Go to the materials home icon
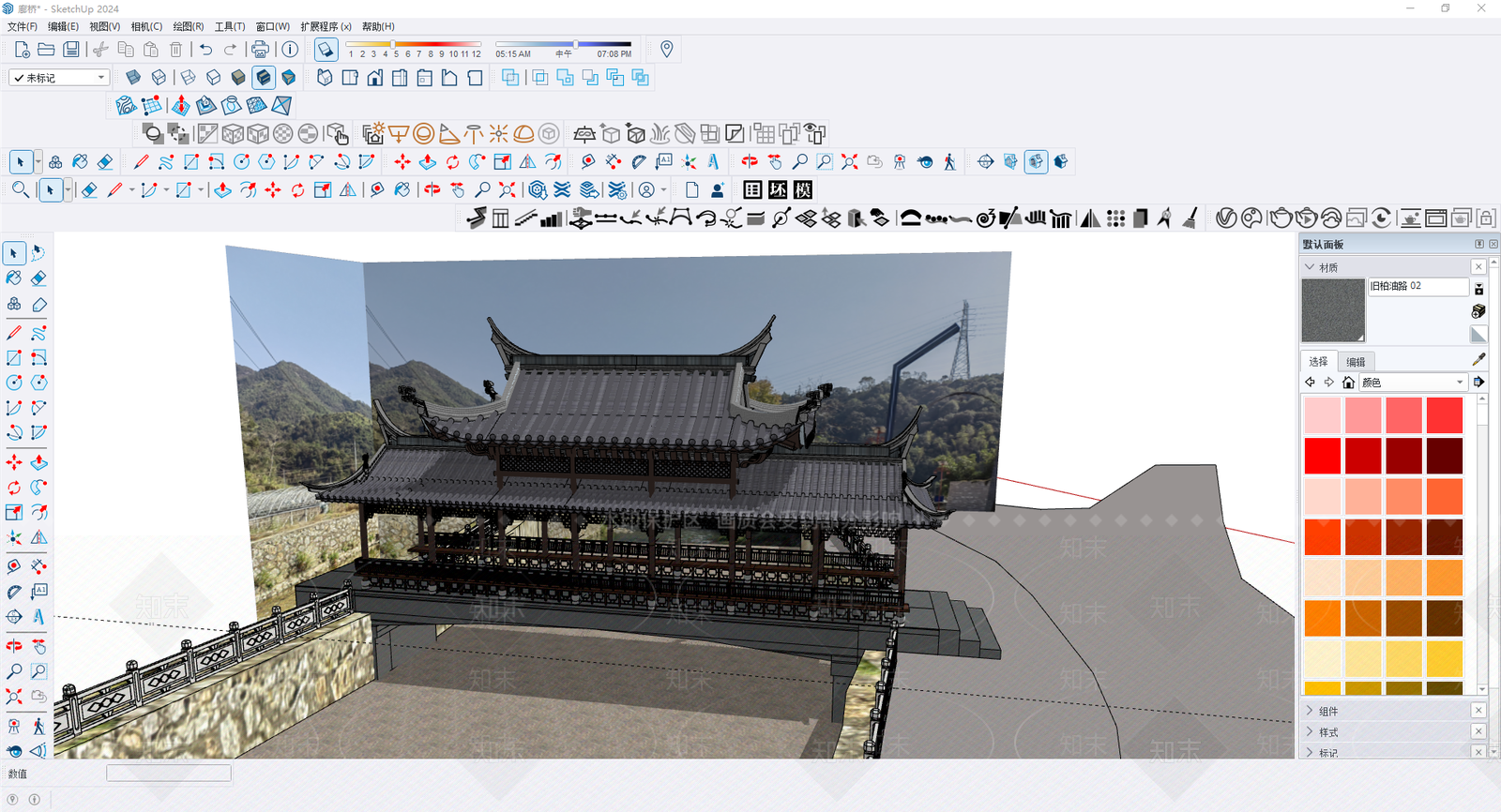Viewport: 1501px width, 812px height. click(x=1348, y=383)
